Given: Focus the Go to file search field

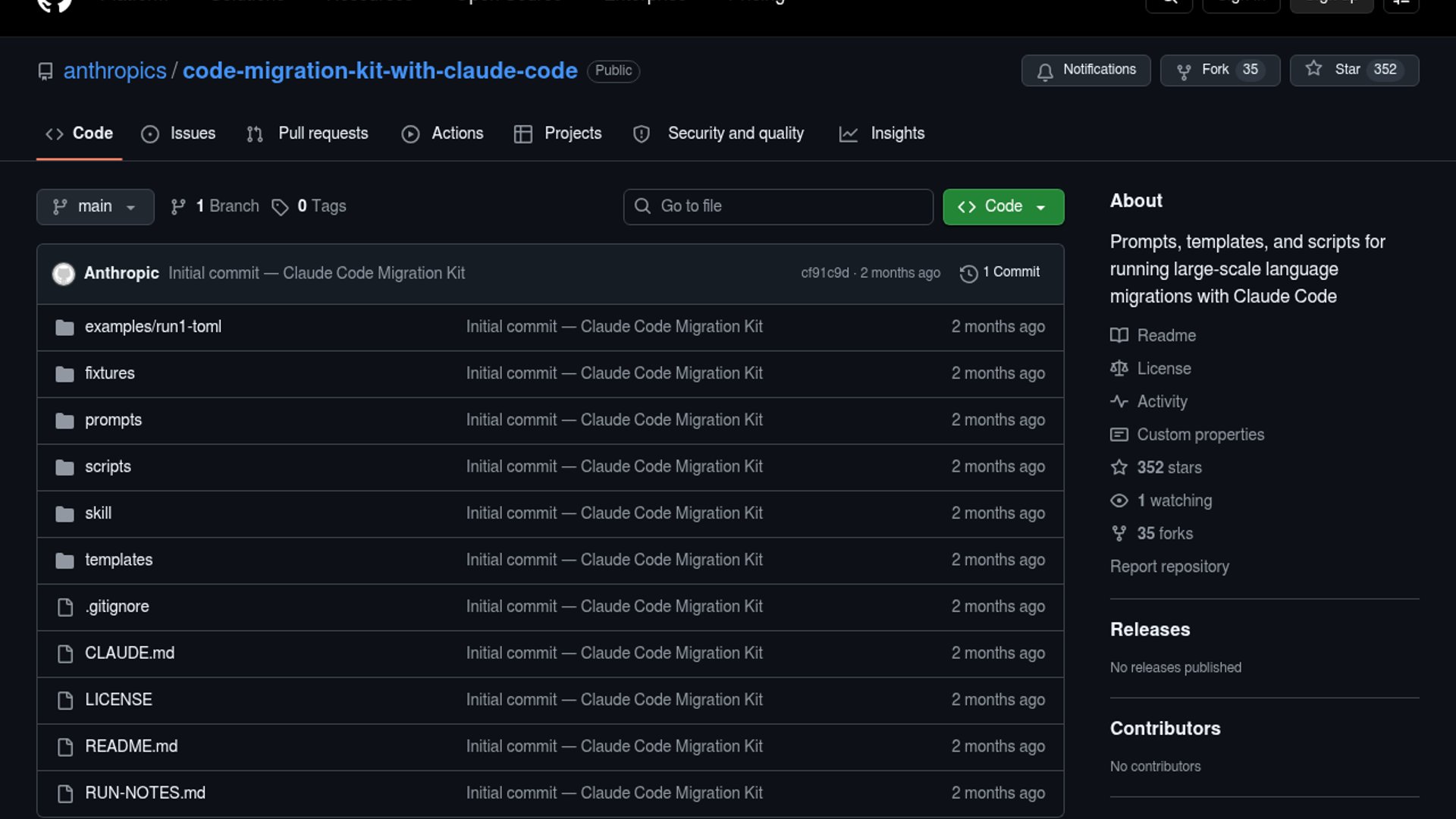Looking at the screenshot, I should 778,206.
